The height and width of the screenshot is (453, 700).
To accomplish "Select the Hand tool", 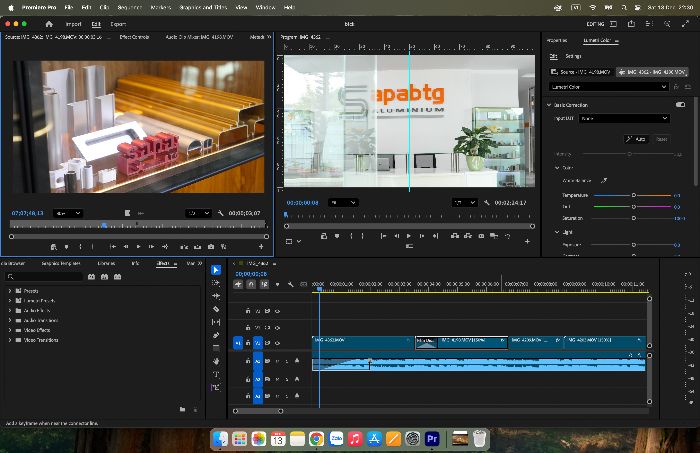I will pyautogui.click(x=216, y=361).
